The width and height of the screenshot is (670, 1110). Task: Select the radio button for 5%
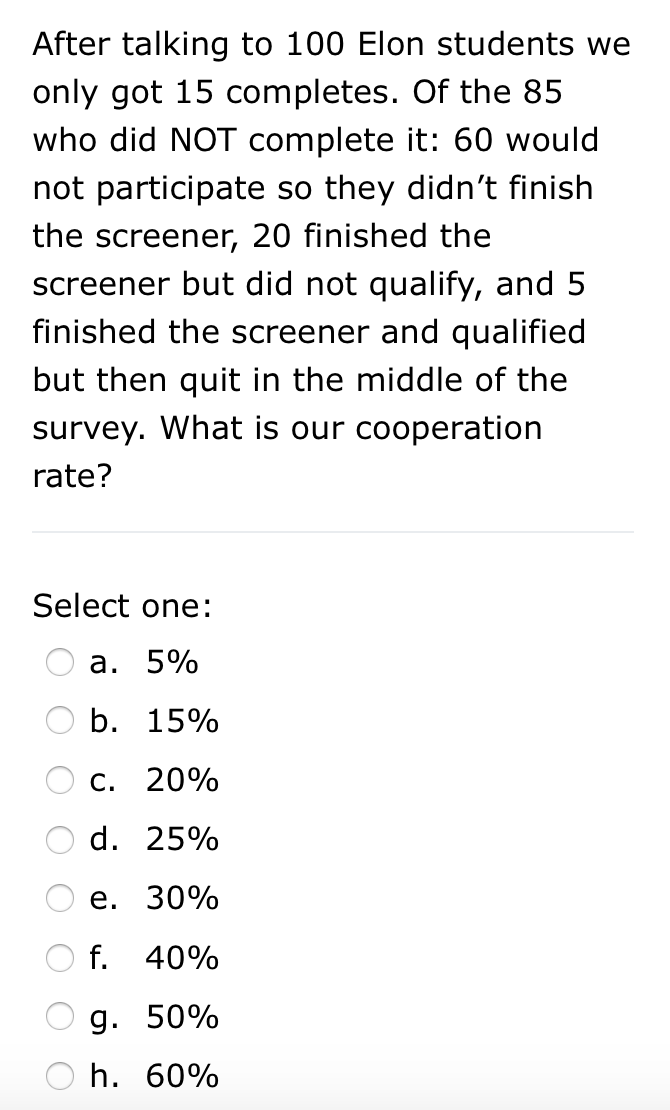pos(61,662)
